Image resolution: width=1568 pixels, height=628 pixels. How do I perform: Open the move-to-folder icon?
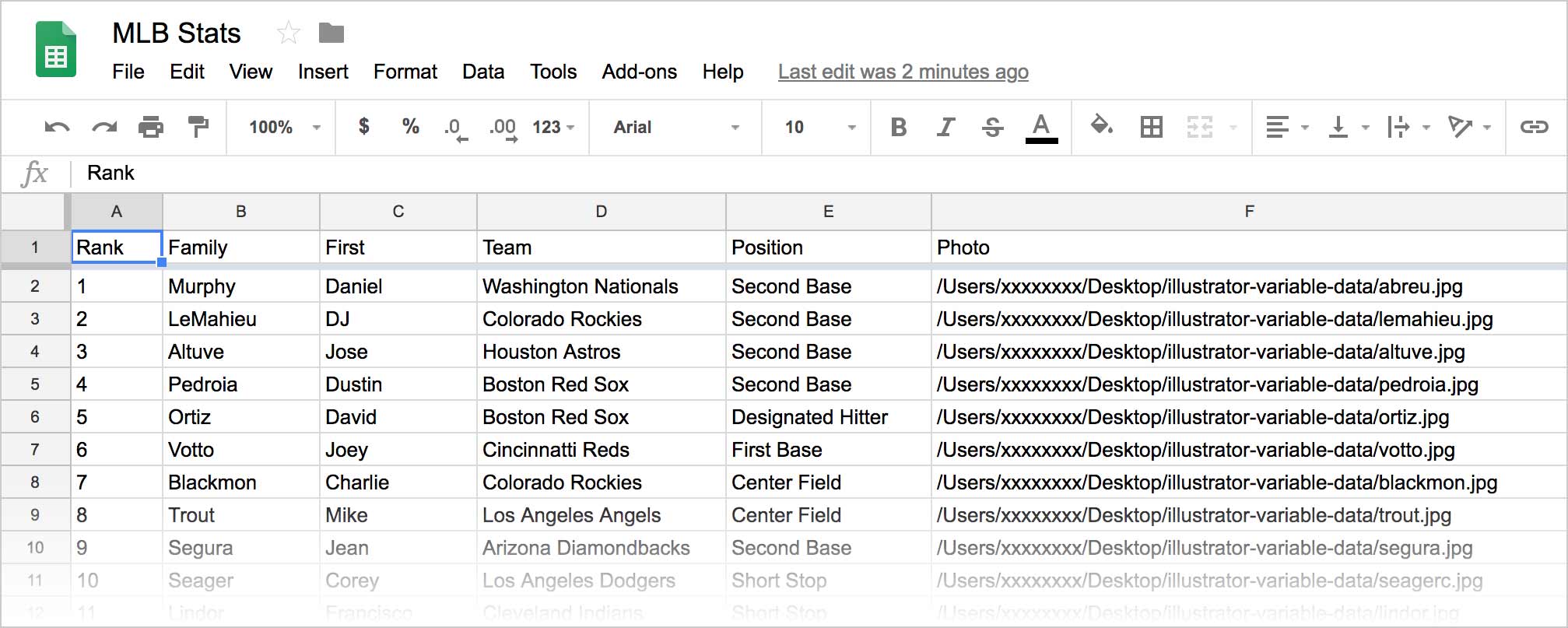pos(331,33)
